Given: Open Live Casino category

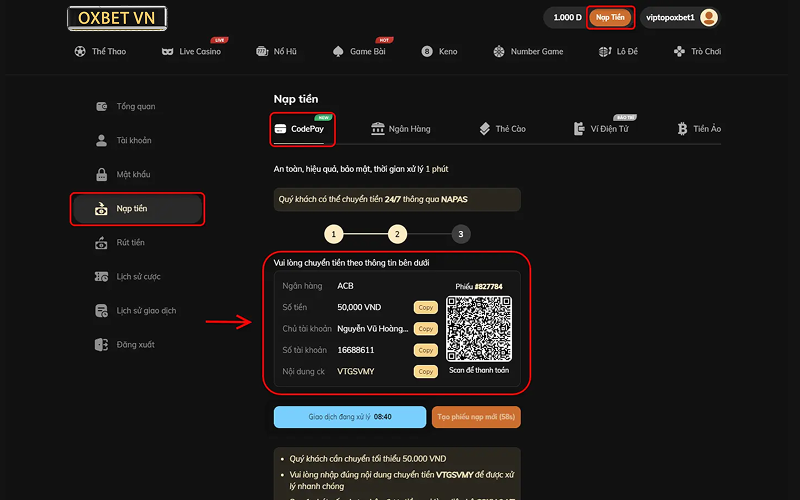Looking at the screenshot, I should point(191,51).
